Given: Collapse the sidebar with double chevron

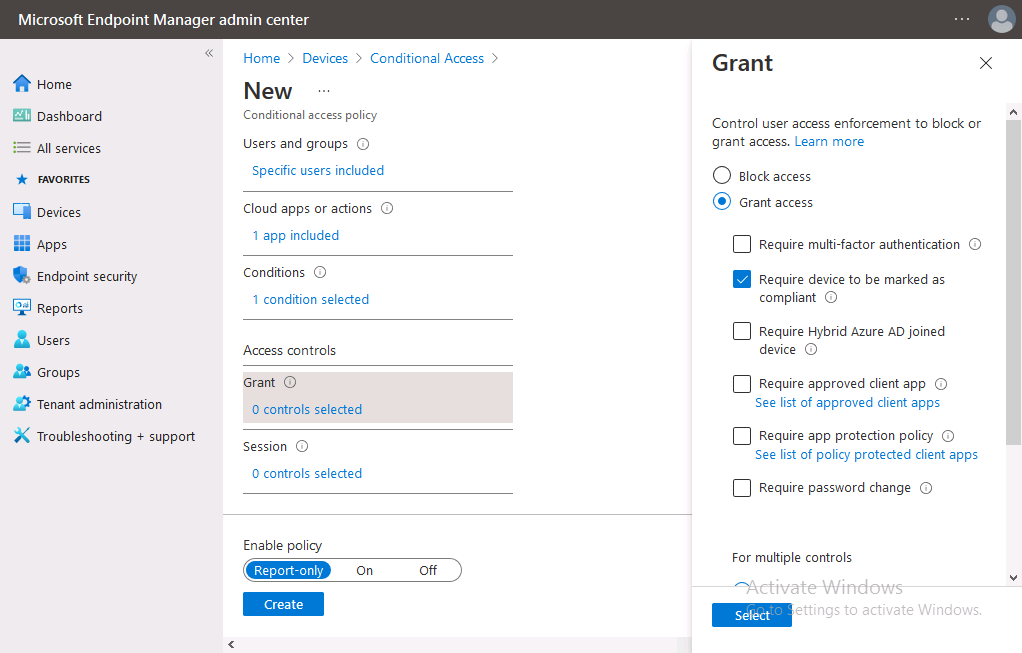Looking at the screenshot, I should point(209,53).
